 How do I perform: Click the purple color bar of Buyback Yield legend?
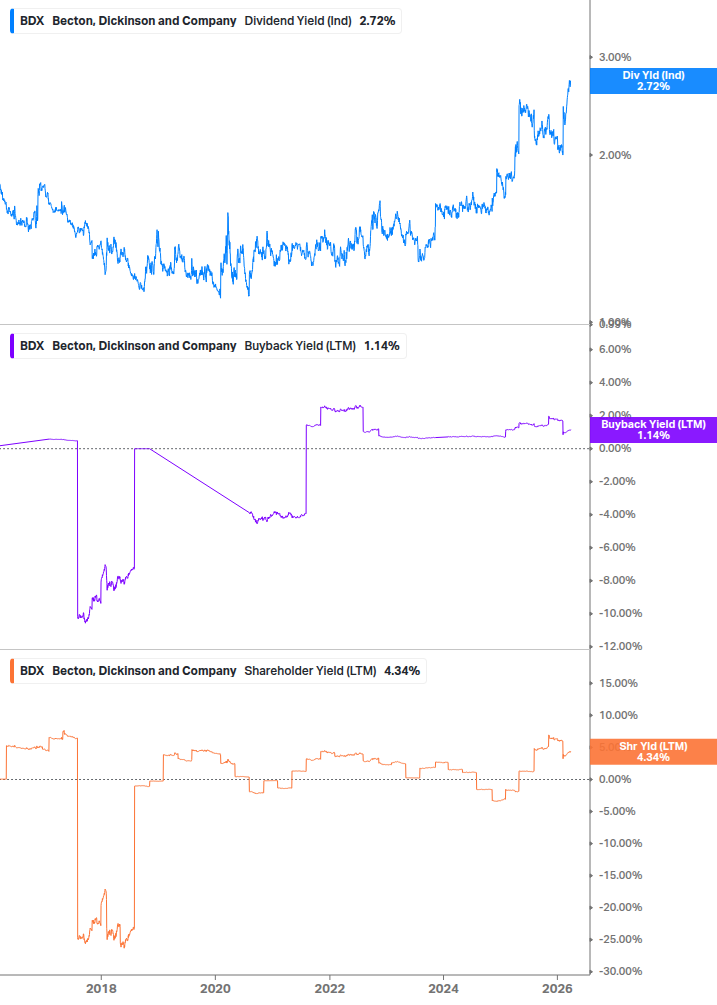click(12, 345)
